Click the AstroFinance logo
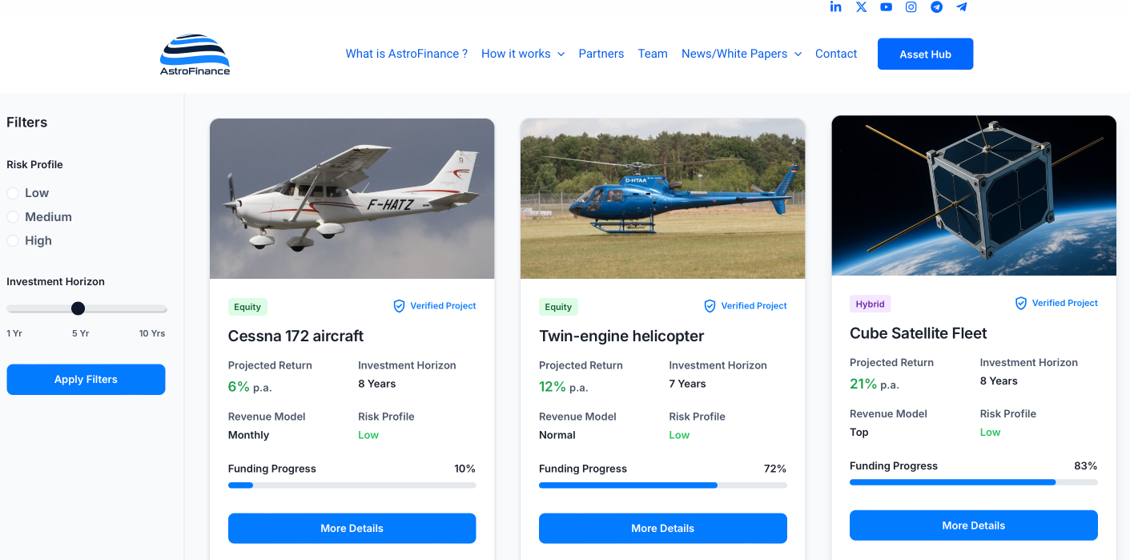The height and width of the screenshot is (560, 1130). point(195,55)
